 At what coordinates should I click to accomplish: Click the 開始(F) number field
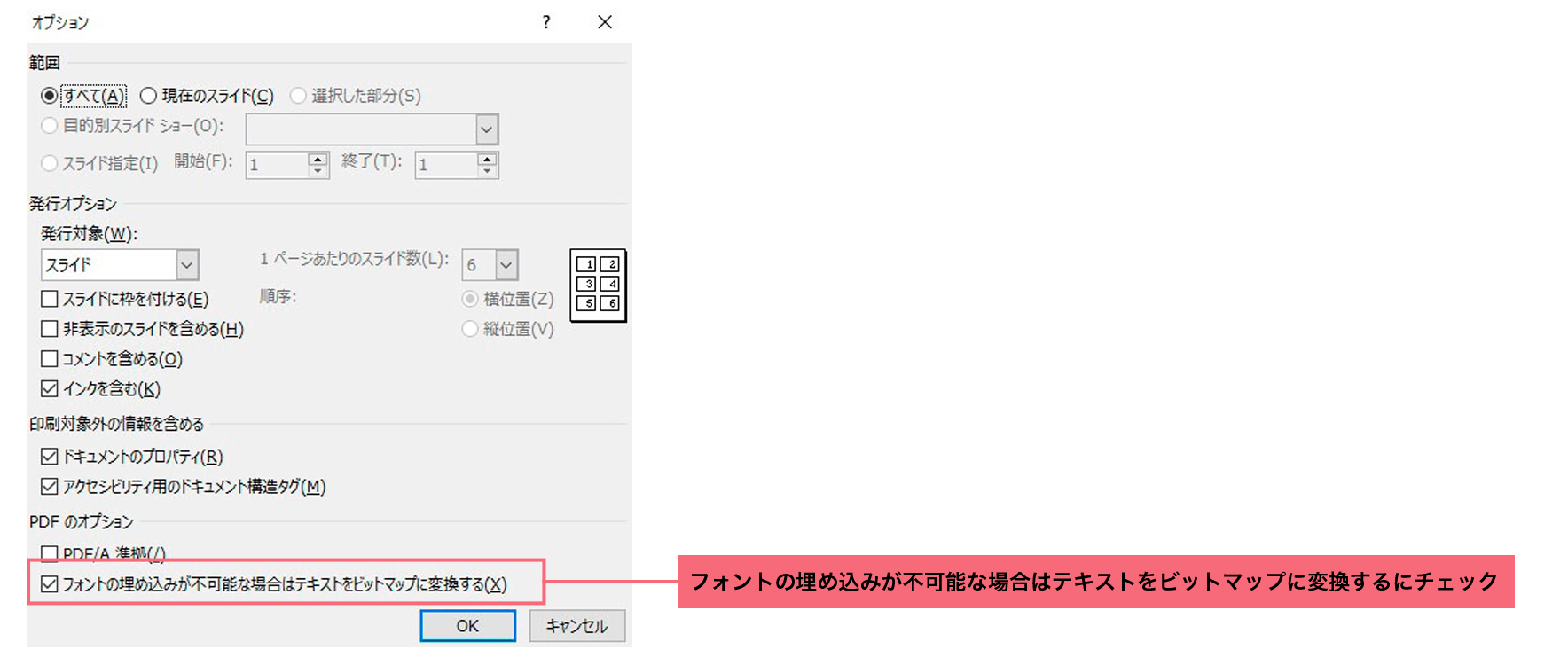coord(277,165)
